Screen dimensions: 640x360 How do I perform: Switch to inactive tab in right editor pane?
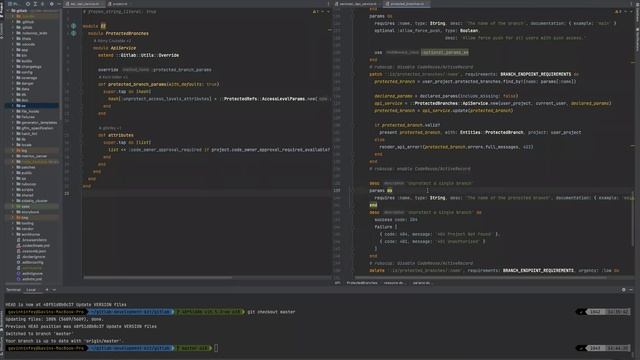(x=358, y=4)
